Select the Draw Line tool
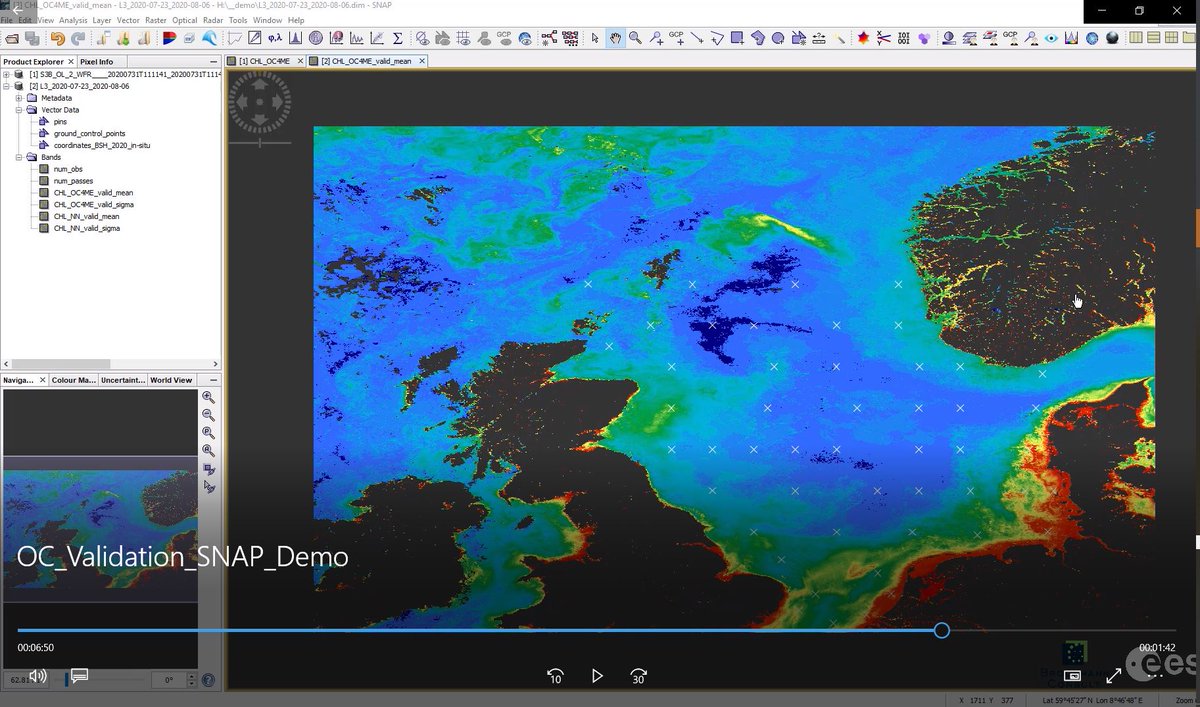This screenshot has height=707, width=1200. coord(696,38)
